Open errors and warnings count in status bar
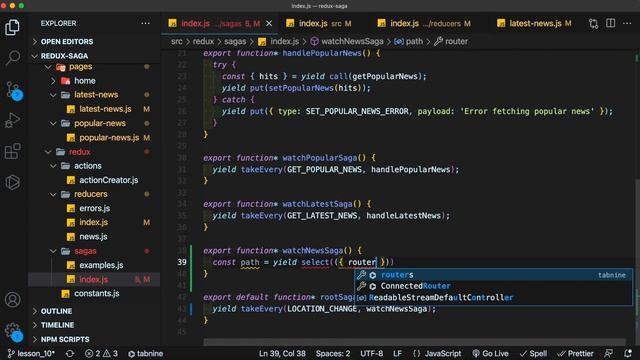 point(101,354)
